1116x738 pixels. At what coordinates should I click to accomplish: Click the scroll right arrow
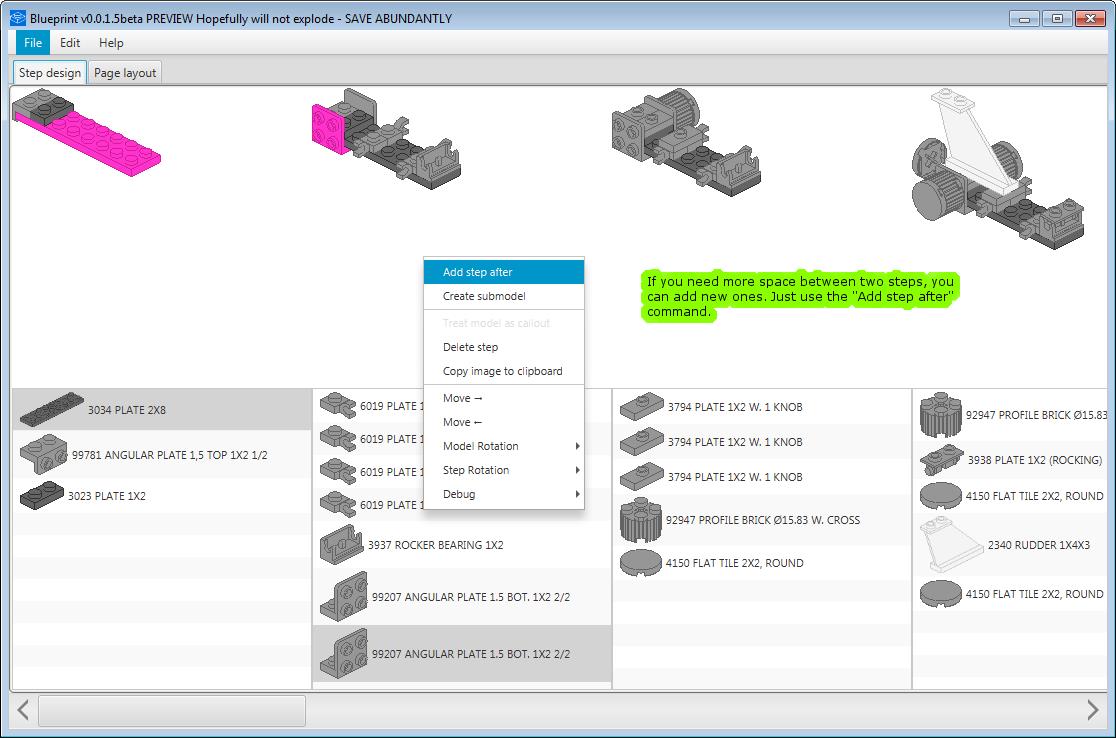(x=1093, y=710)
